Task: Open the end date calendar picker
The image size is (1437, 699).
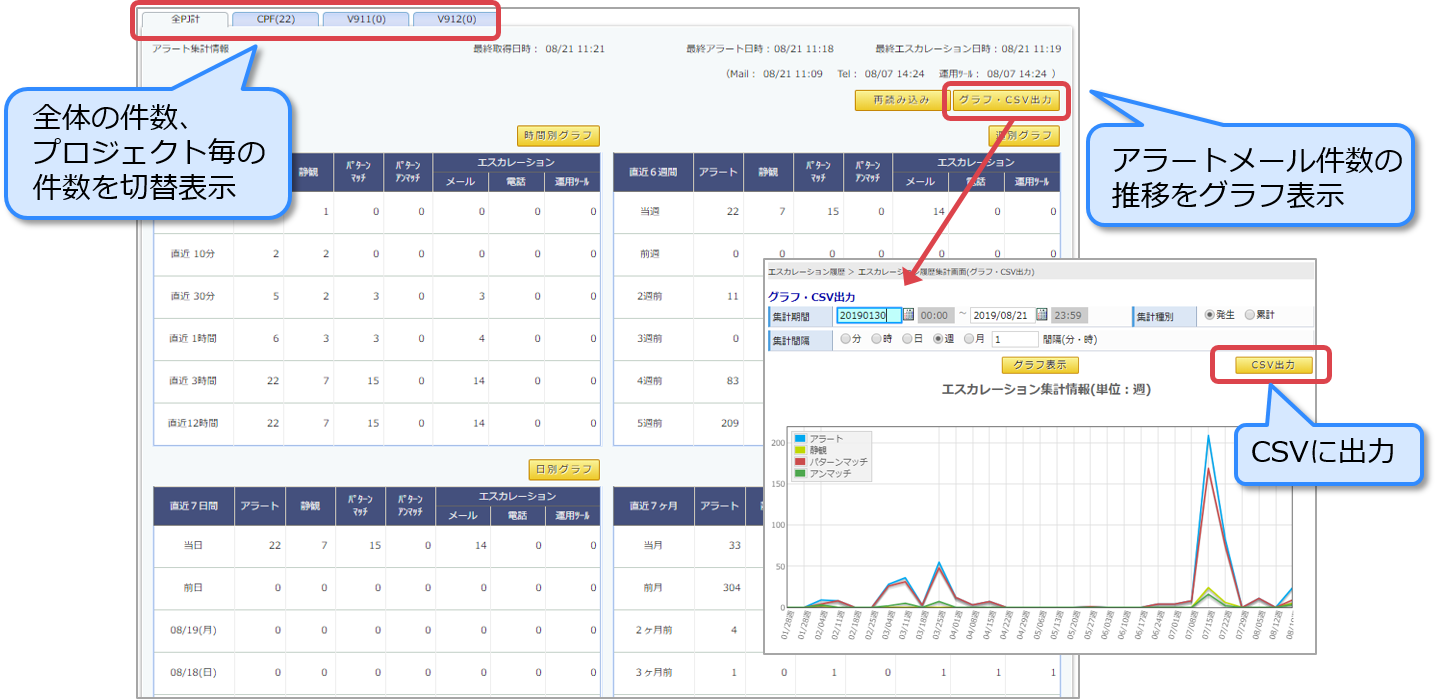Action: click(x=1042, y=315)
